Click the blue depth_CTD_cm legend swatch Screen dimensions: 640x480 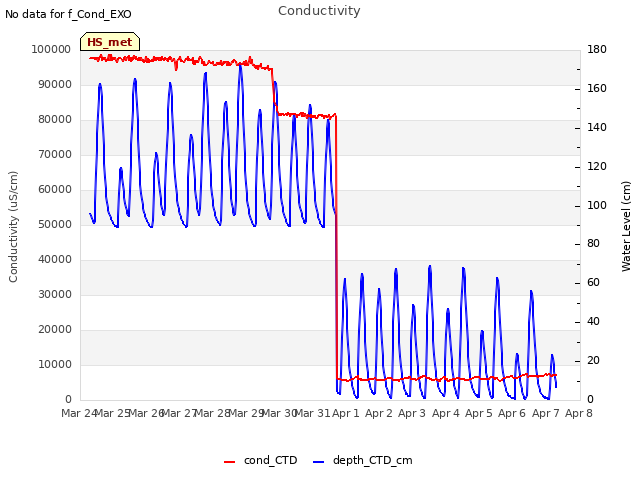tap(318, 462)
